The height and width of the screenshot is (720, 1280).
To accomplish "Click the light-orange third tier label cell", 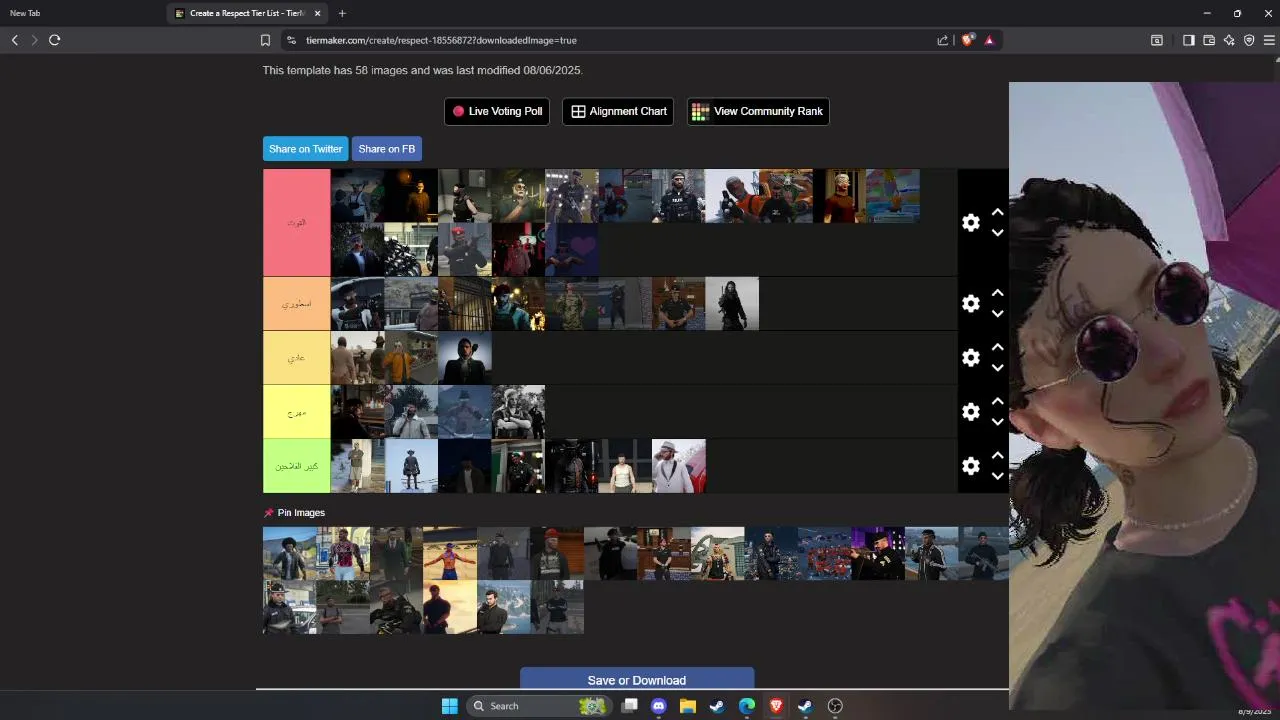I will (x=296, y=357).
